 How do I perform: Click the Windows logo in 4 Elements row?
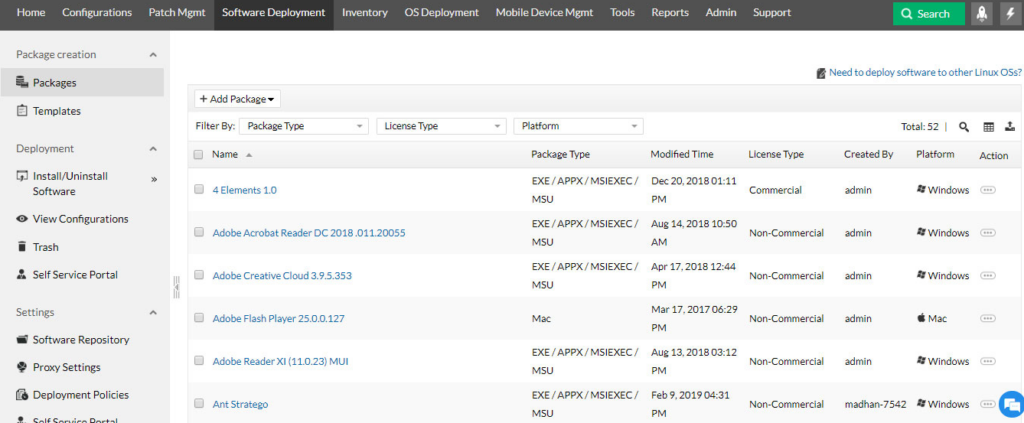coord(921,189)
